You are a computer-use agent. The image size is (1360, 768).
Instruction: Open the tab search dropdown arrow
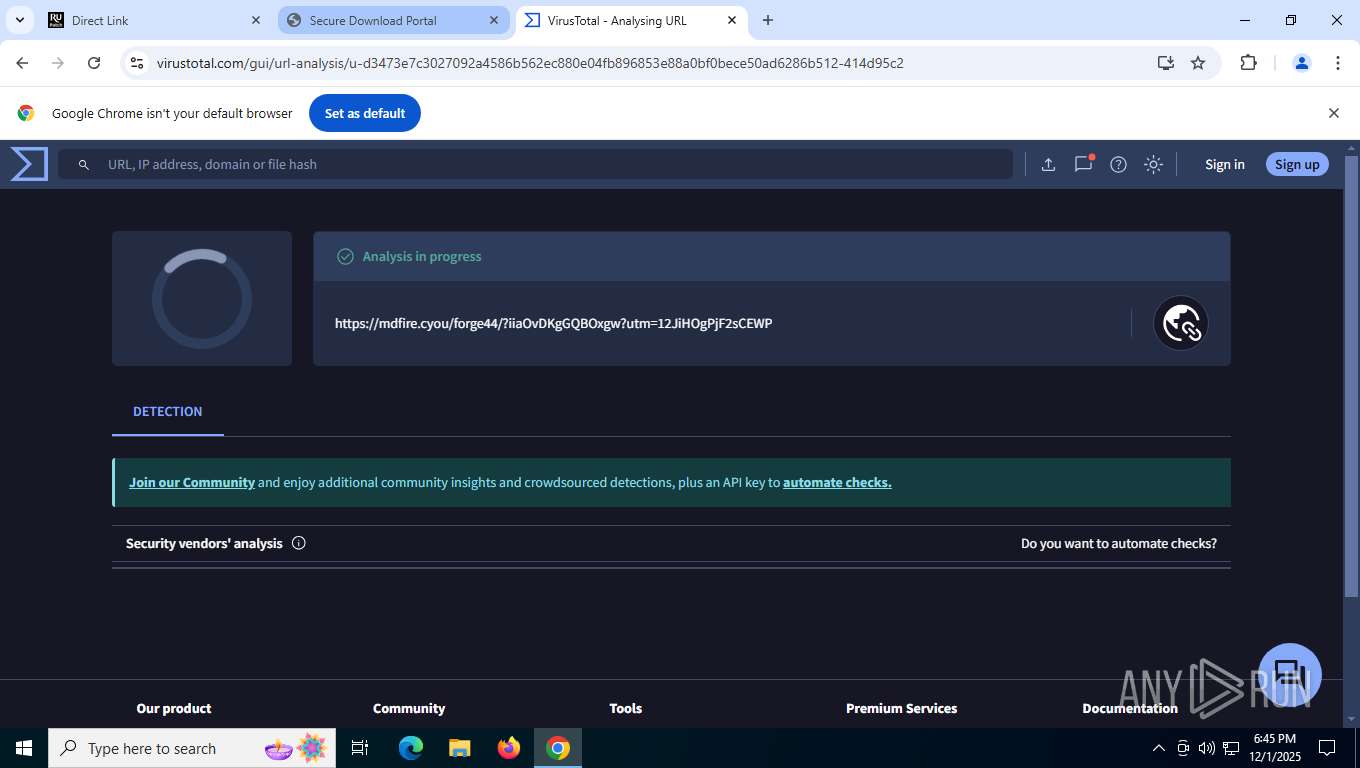click(19, 20)
